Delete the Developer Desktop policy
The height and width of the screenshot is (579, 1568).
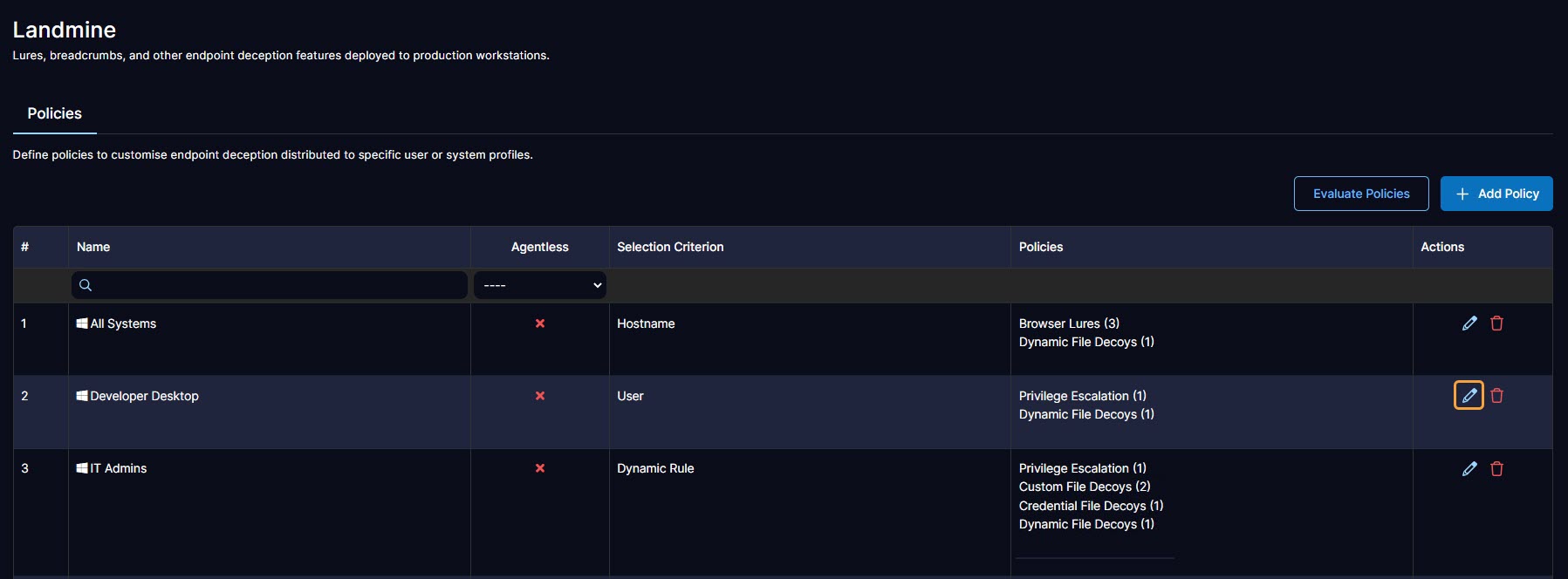point(1496,396)
